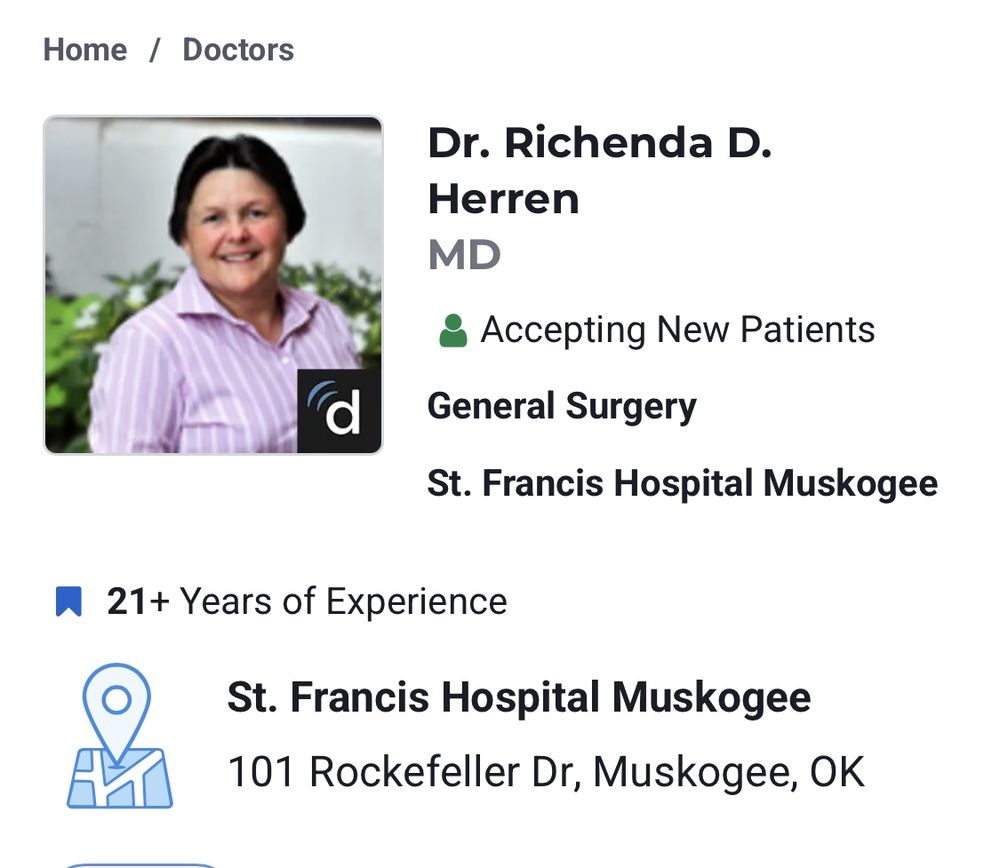
Task: Click the 21+ Years of Experience text
Action: click(305, 601)
